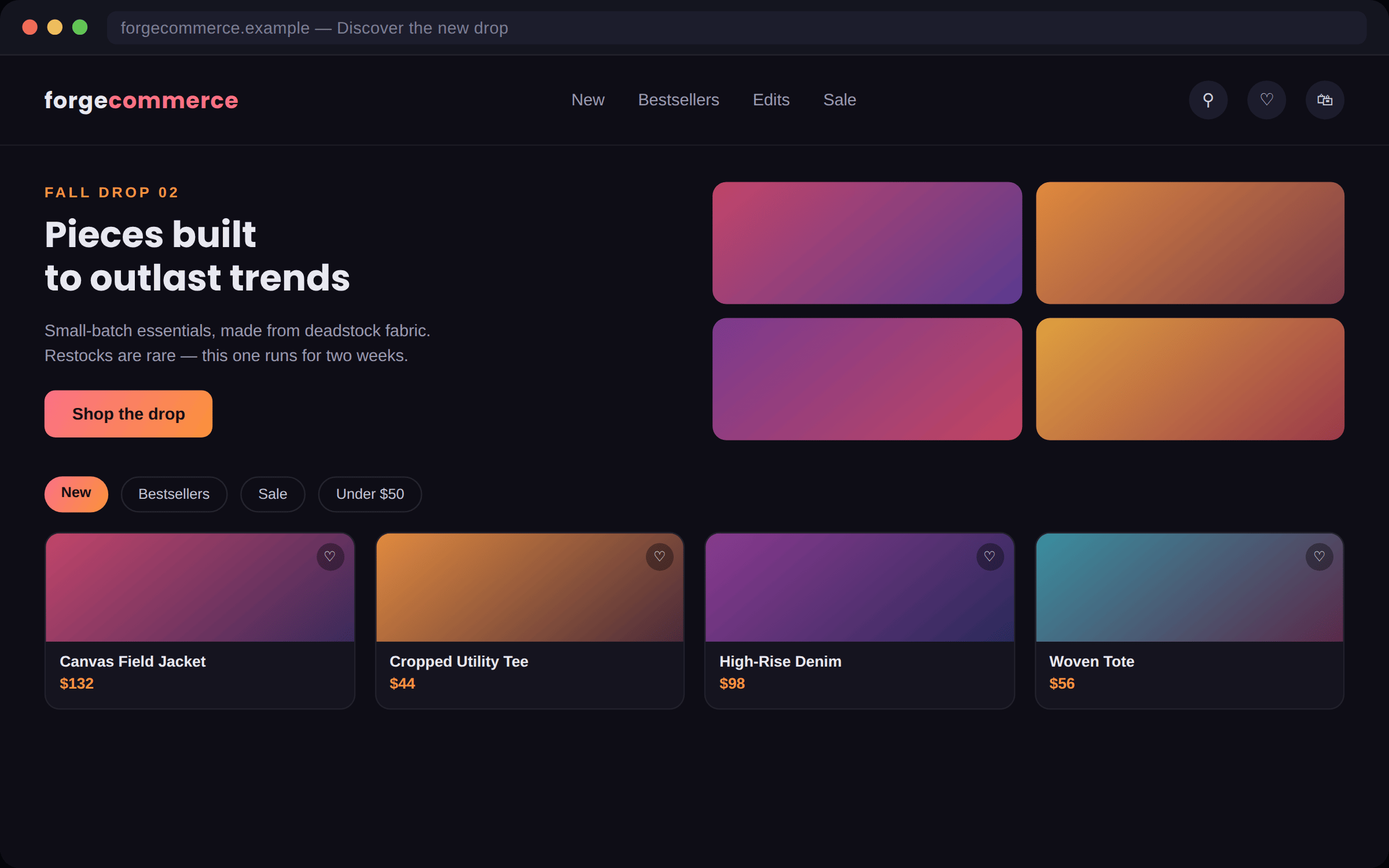Favorite the High-Rise Denim with heart

click(990, 557)
